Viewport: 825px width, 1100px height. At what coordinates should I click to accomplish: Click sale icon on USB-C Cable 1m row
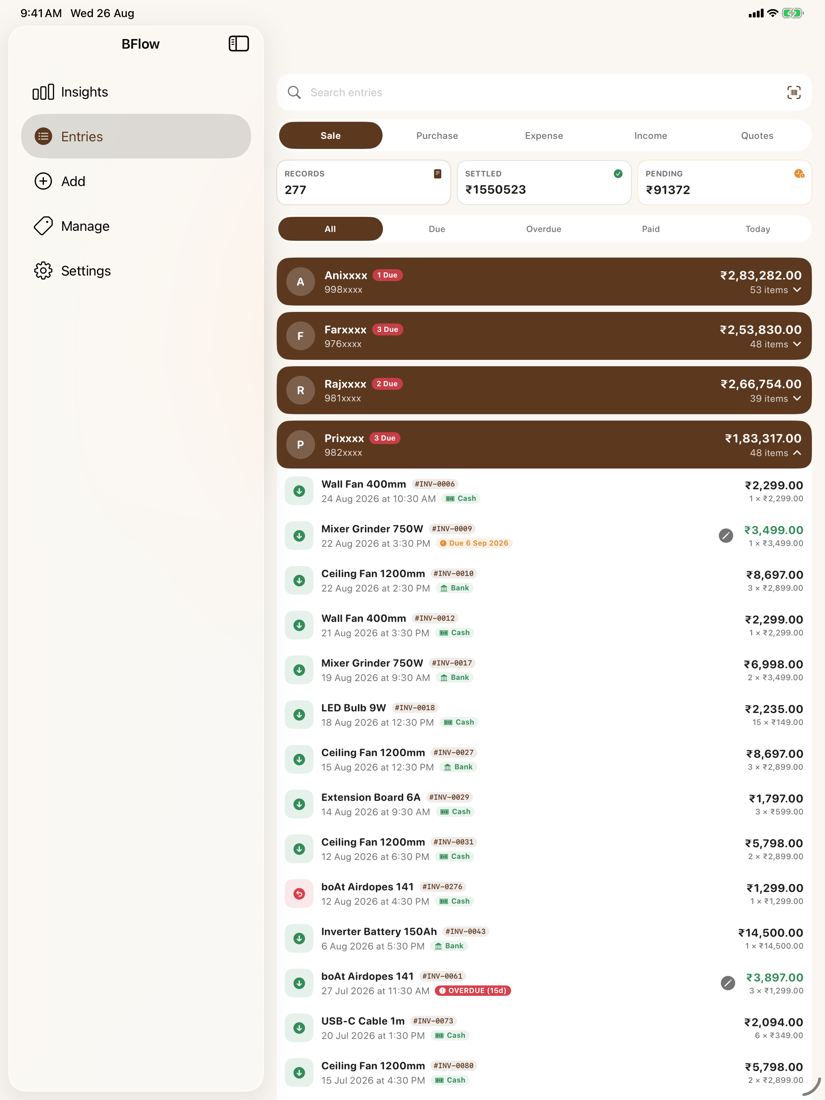coord(299,1028)
